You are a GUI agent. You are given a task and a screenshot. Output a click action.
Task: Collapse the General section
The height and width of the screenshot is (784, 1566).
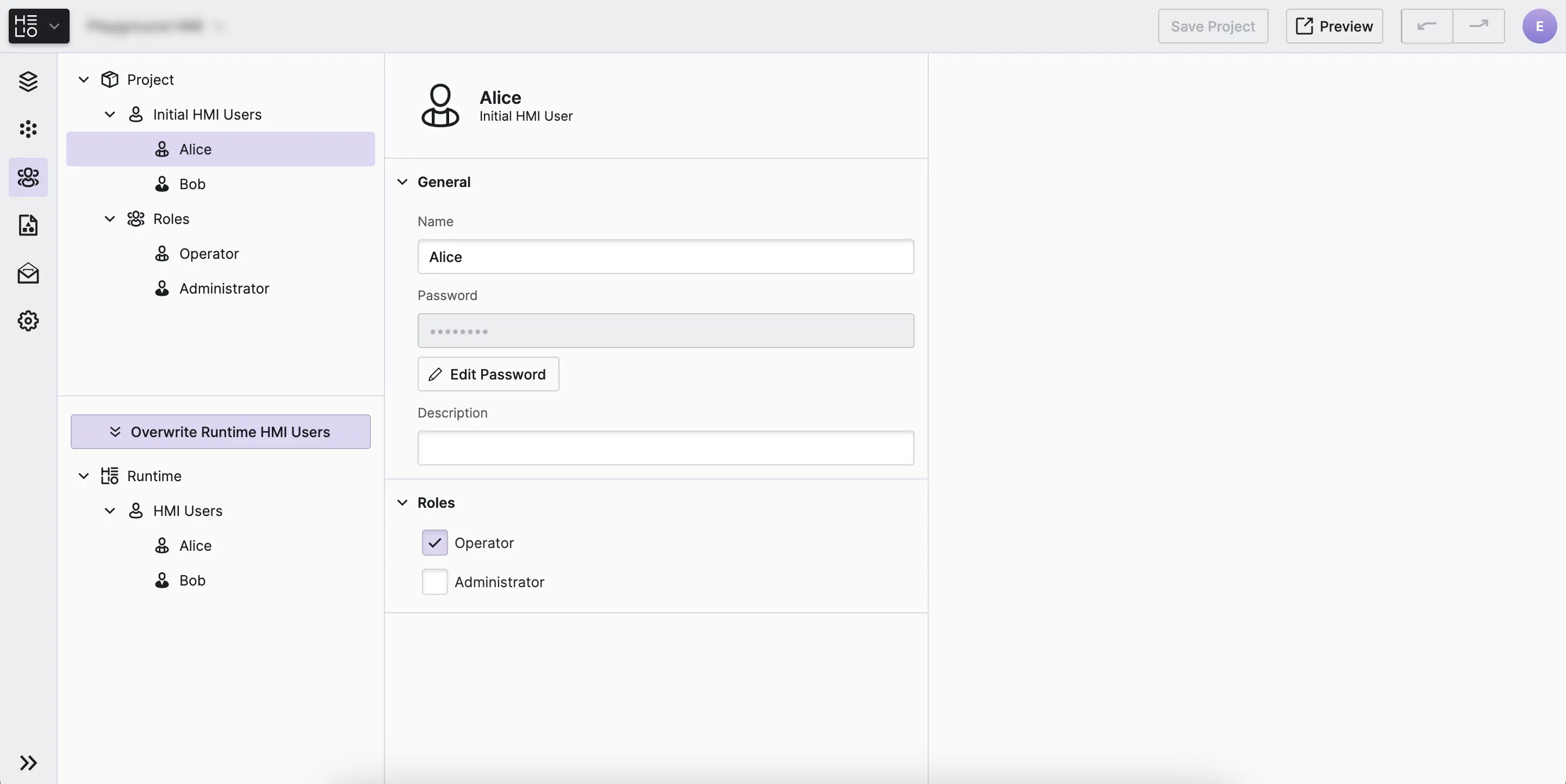(402, 182)
